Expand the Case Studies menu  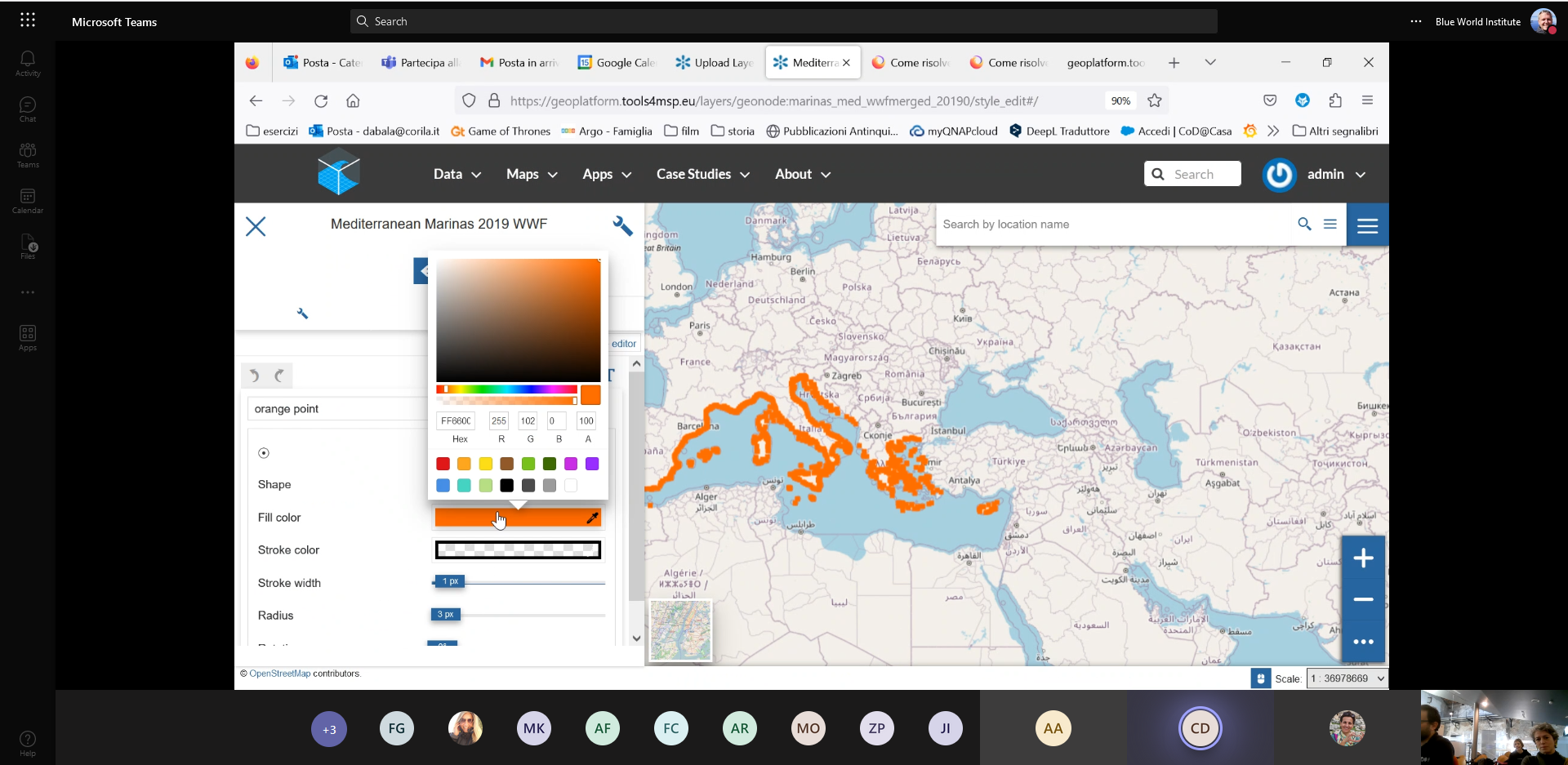pyautogui.click(x=702, y=174)
